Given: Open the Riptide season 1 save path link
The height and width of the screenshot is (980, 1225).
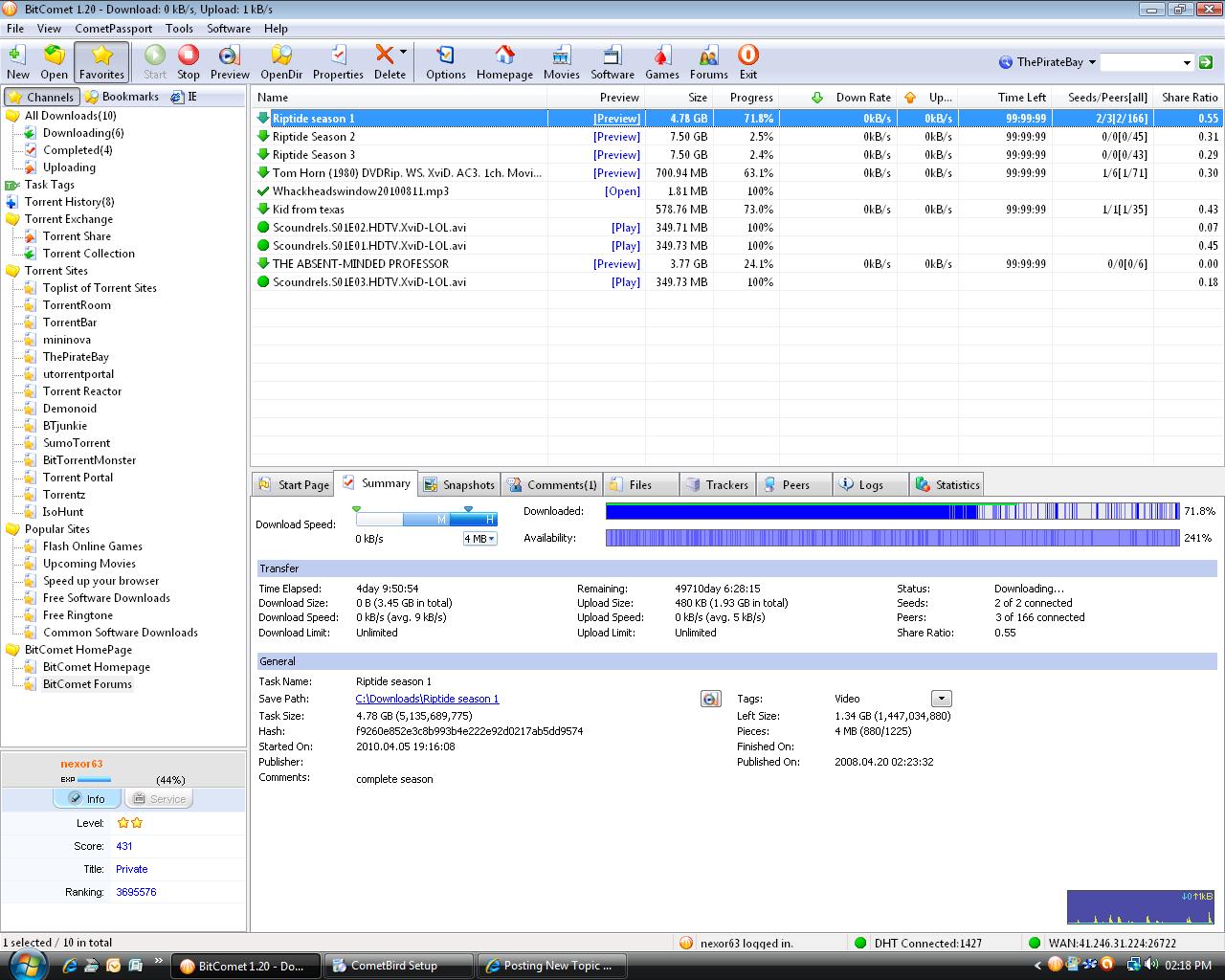Looking at the screenshot, I should point(427,700).
